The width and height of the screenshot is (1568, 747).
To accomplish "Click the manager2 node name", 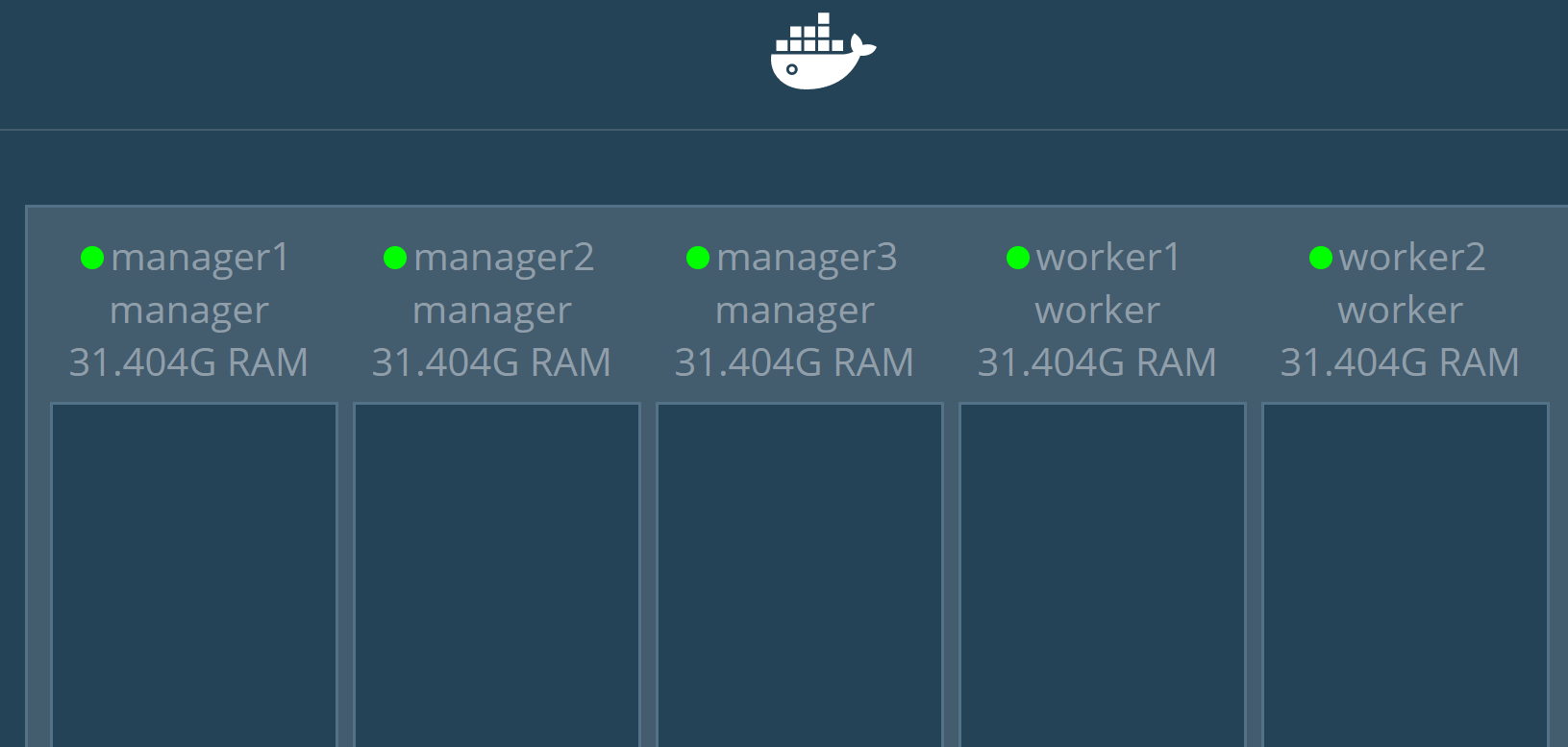I will 504,258.
